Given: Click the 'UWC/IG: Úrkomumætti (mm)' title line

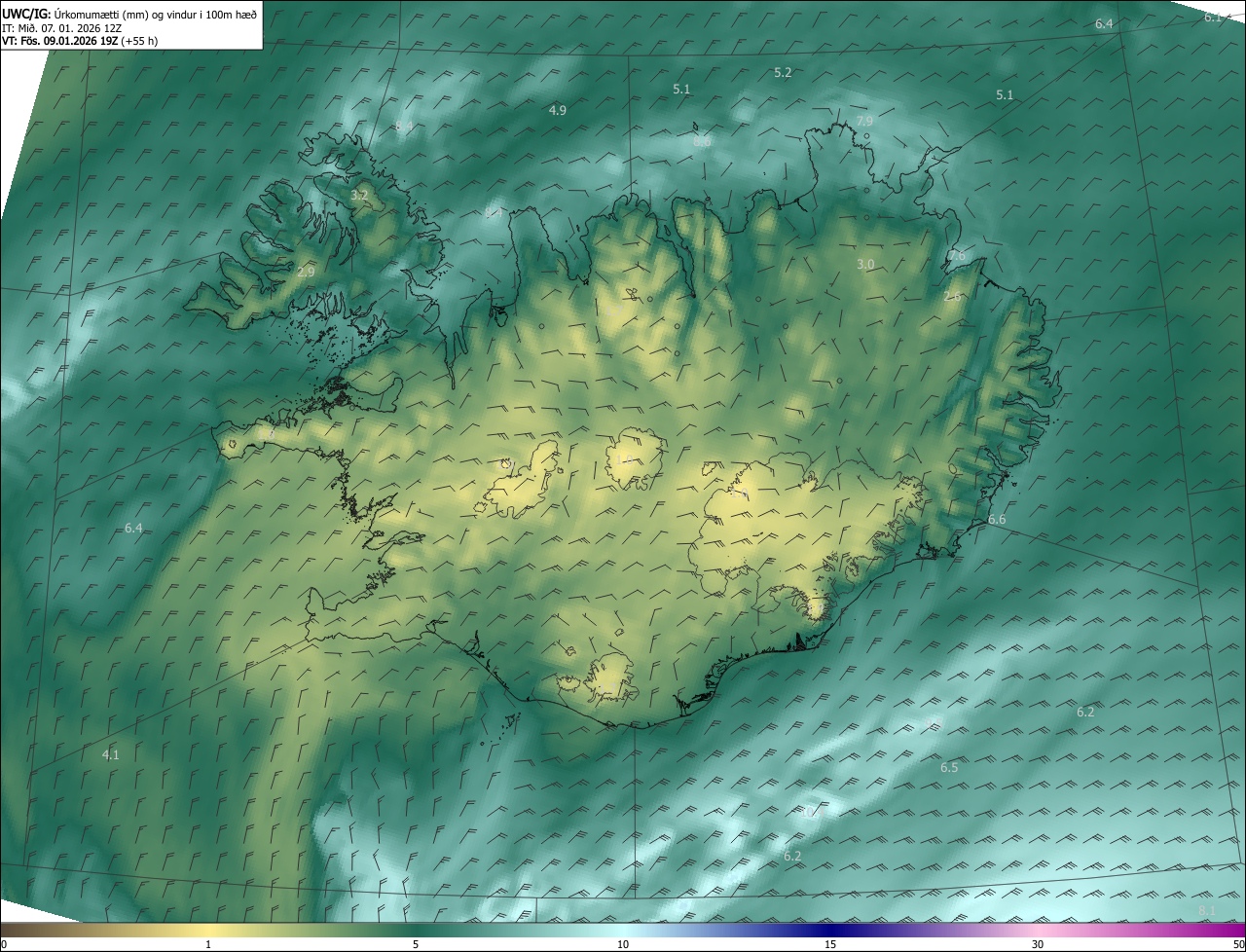Looking at the screenshot, I should [x=129, y=13].
